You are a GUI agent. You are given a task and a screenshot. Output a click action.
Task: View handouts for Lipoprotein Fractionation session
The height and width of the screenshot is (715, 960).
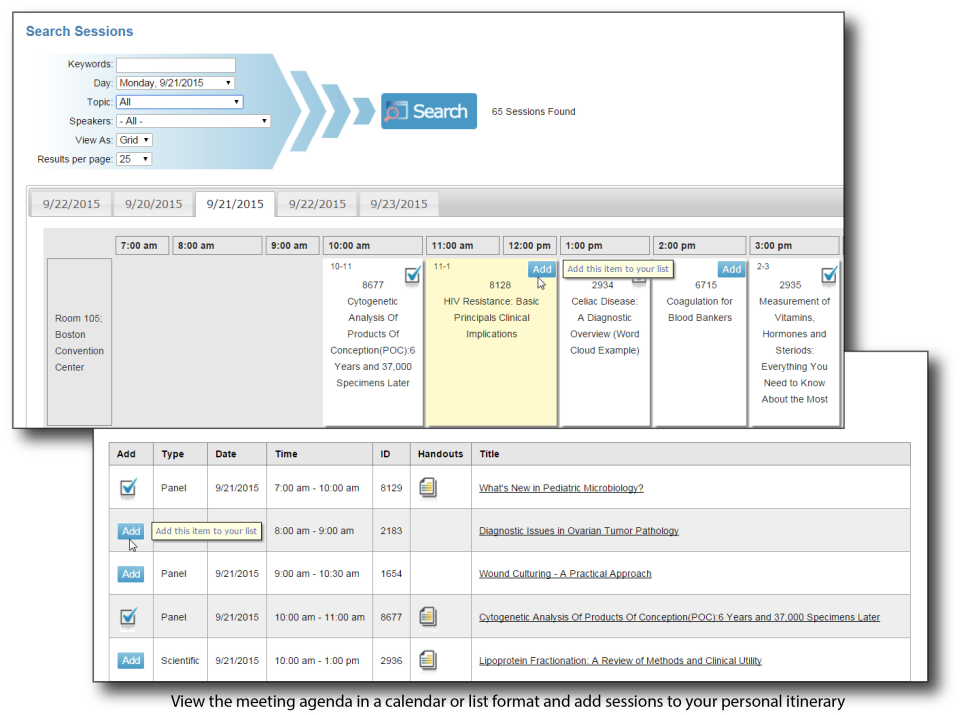[x=429, y=660]
